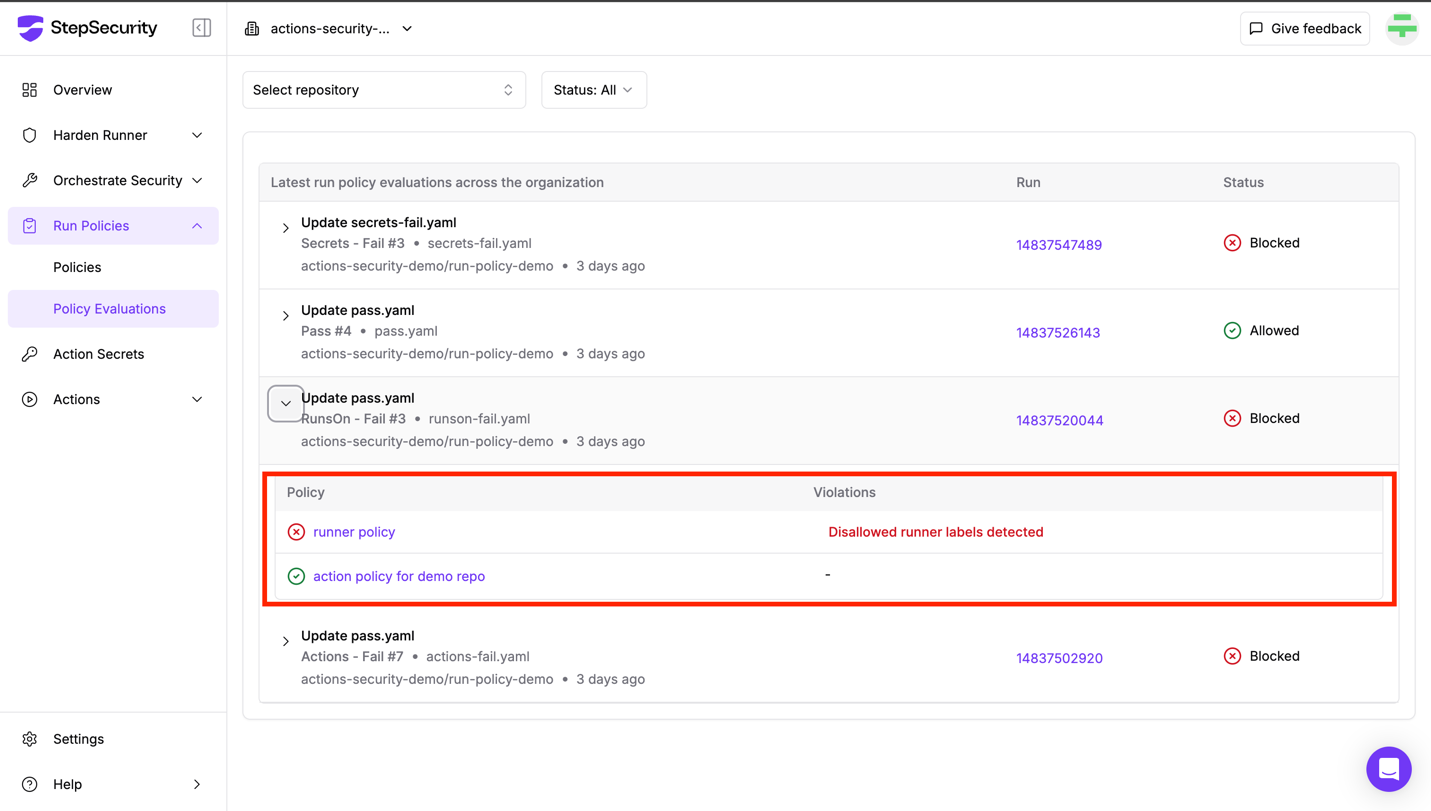The height and width of the screenshot is (811, 1431).
Task: Open run 14837547489 link
Action: 1059,245
